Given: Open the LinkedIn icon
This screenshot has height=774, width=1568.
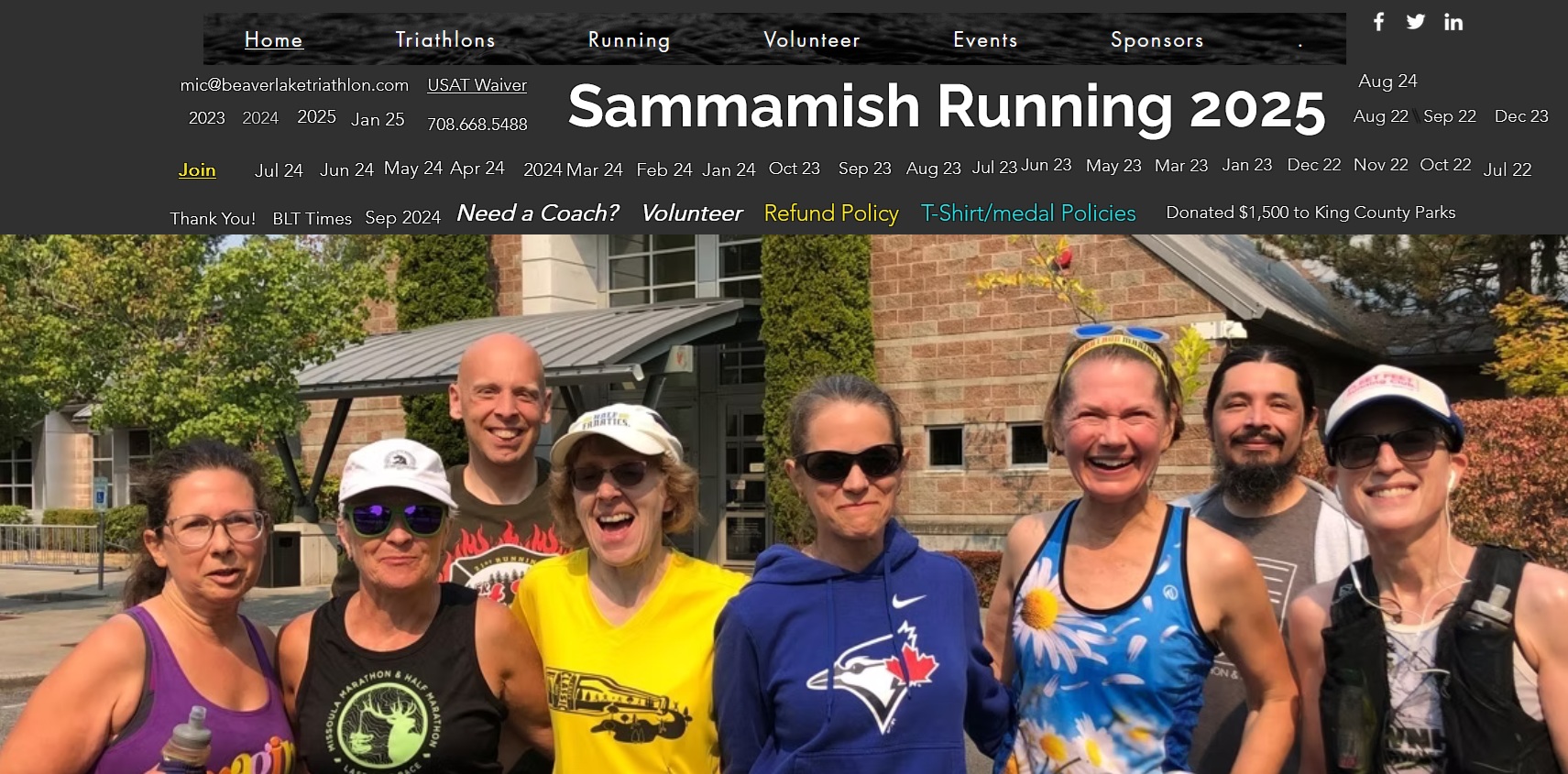Looking at the screenshot, I should tap(1453, 22).
